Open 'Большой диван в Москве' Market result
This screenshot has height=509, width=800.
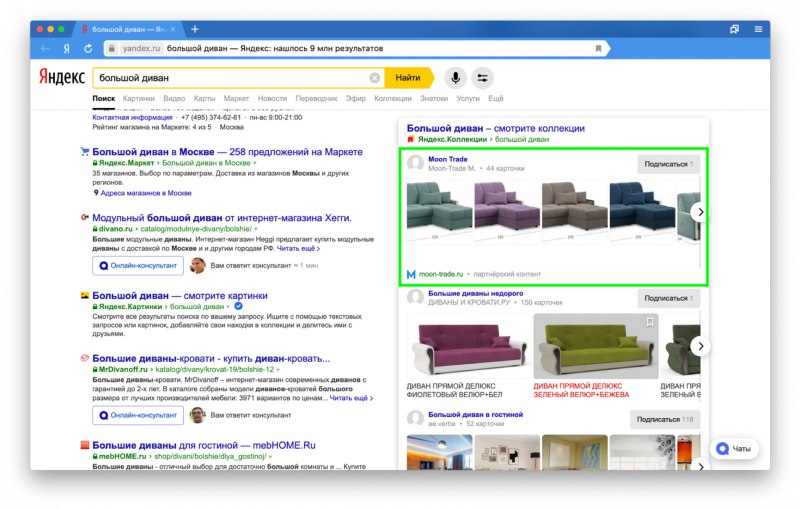(x=227, y=151)
